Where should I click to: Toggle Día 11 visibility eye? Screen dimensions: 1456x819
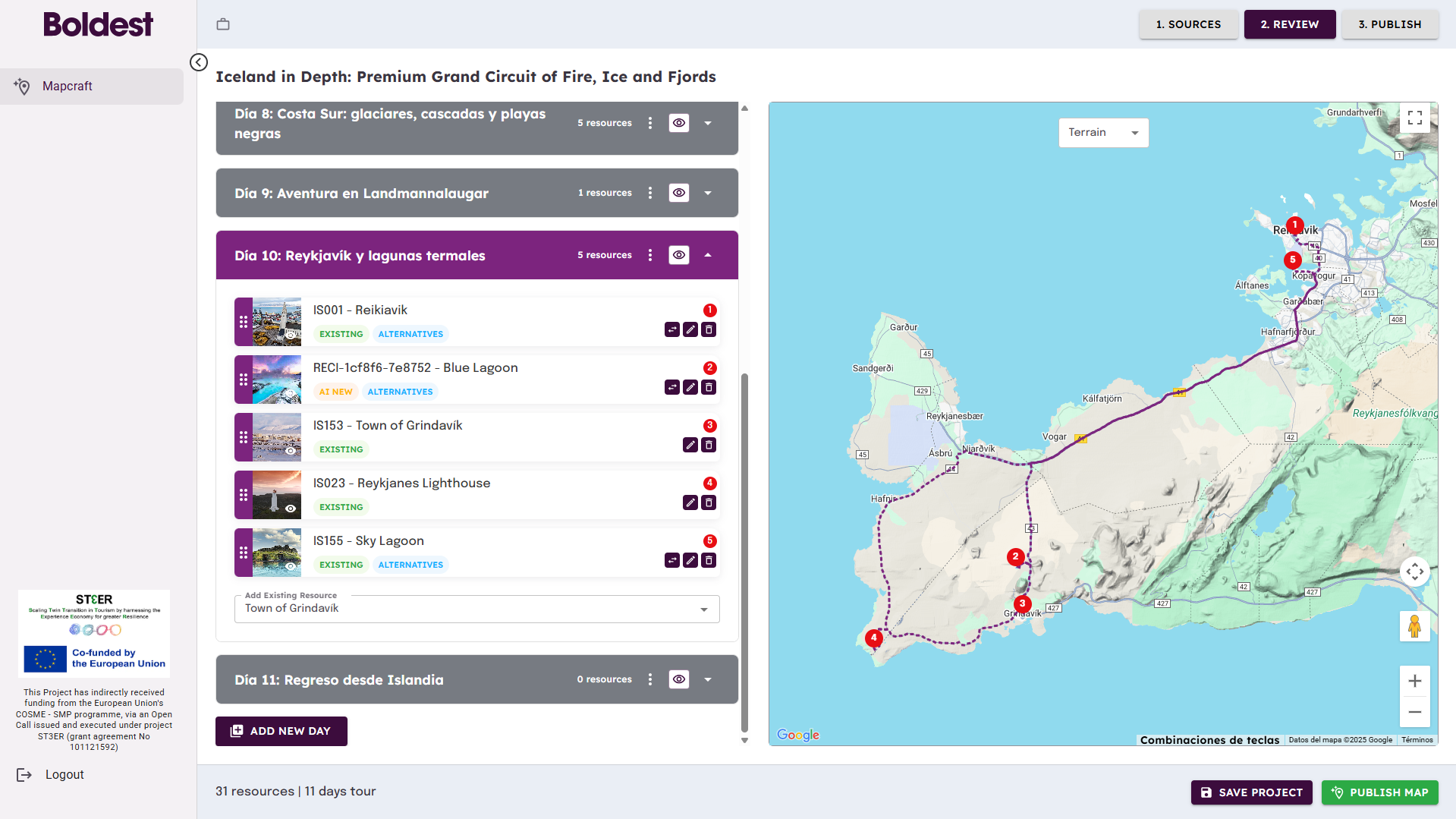click(679, 679)
